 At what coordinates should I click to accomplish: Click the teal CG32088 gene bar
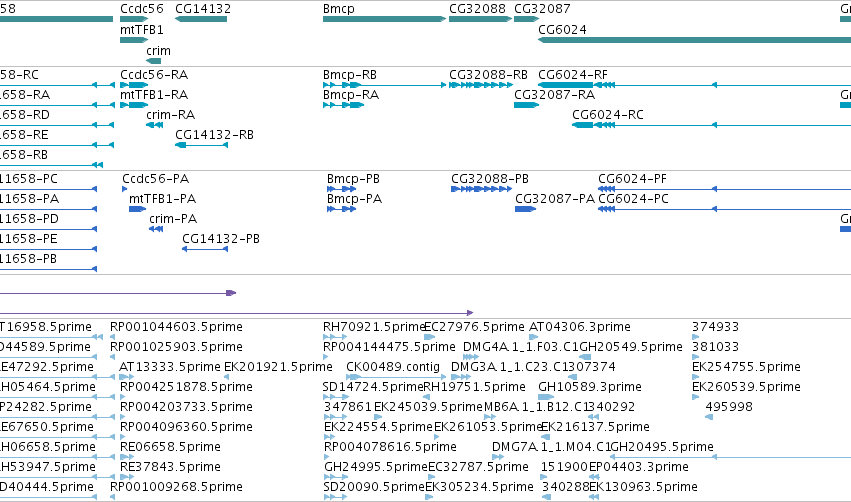tap(480, 19)
